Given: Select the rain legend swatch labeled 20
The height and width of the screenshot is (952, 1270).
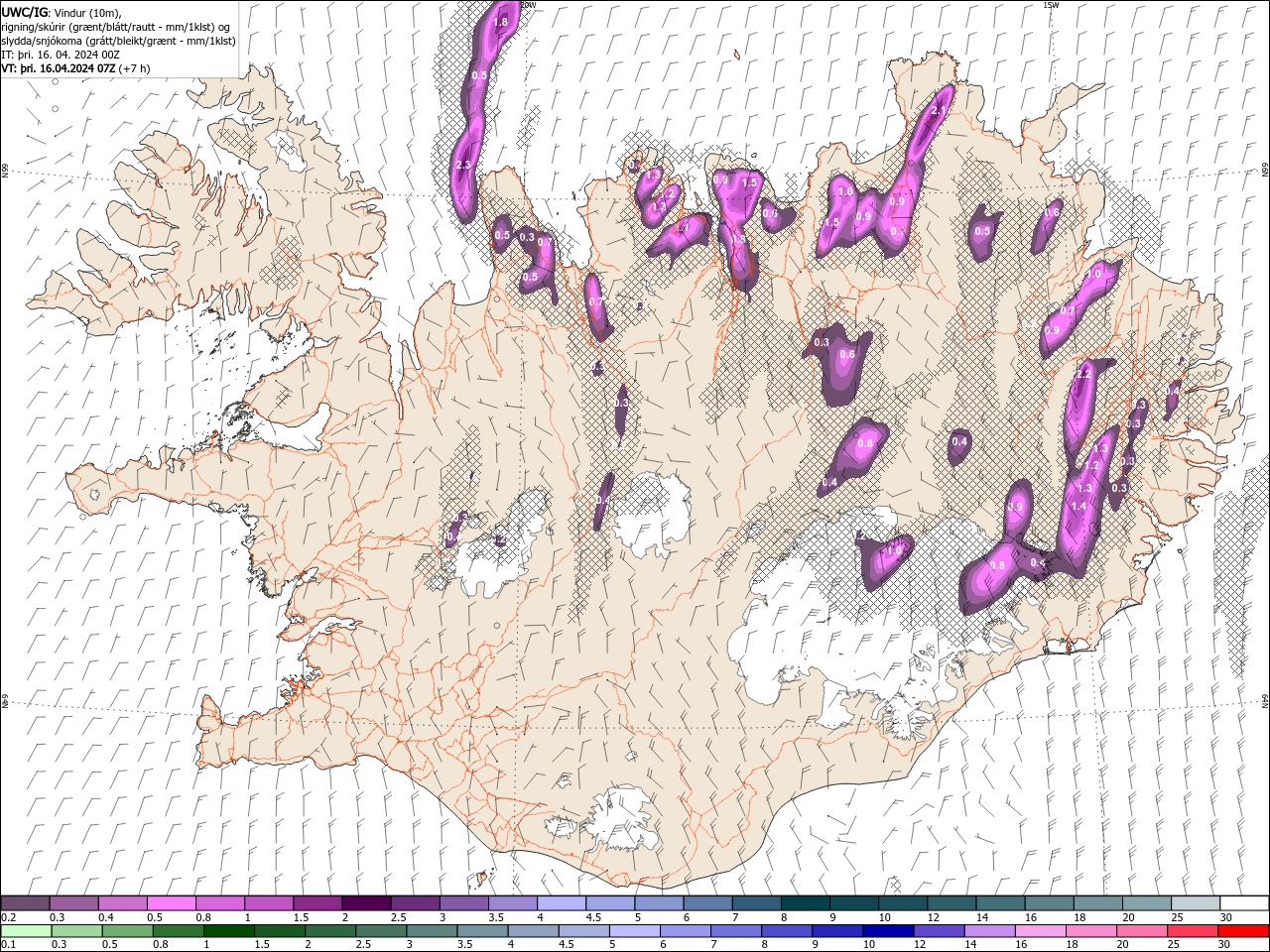Looking at the screenshot, I should (x=1140, y=931).
